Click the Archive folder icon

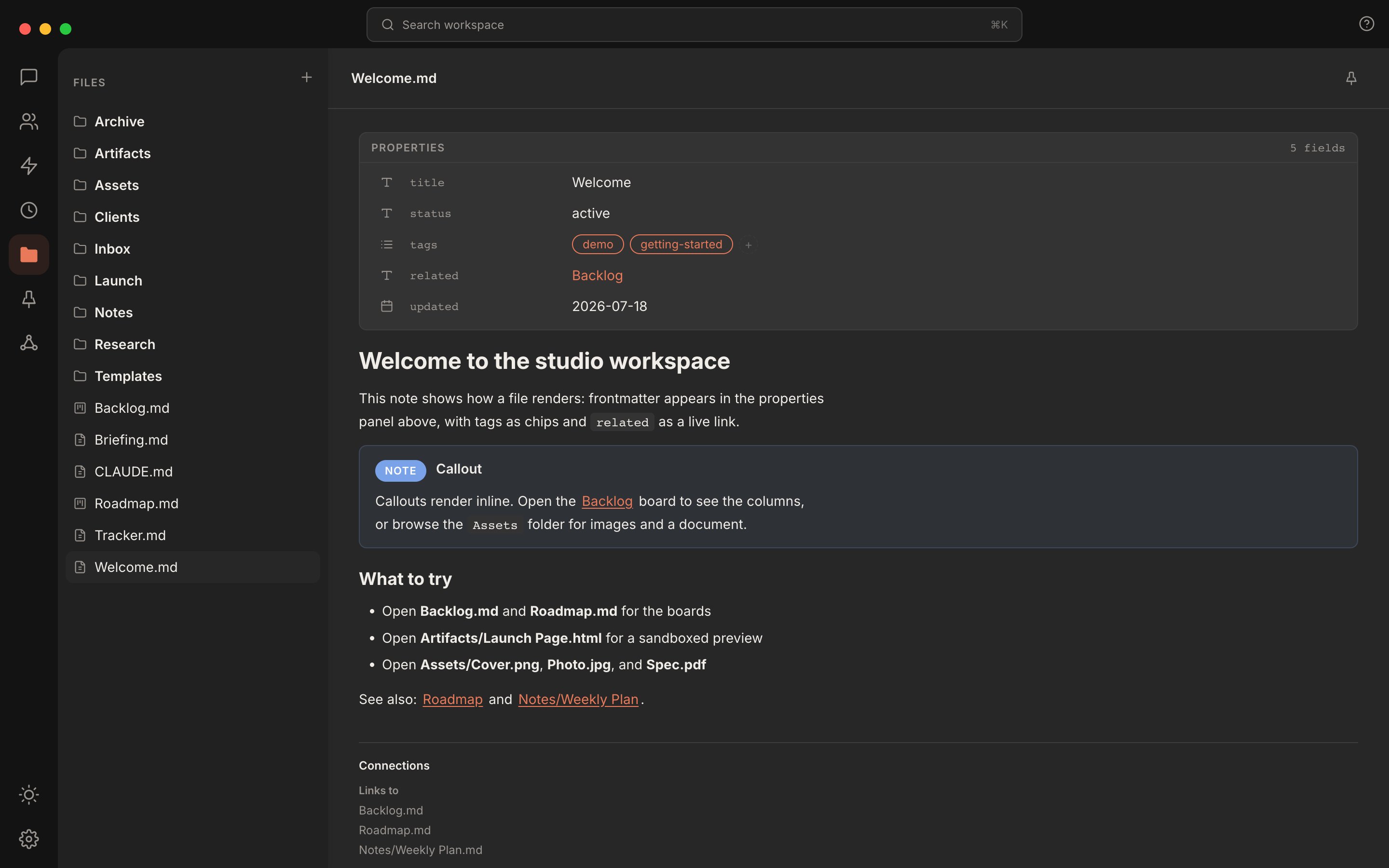tap(81, 121)
